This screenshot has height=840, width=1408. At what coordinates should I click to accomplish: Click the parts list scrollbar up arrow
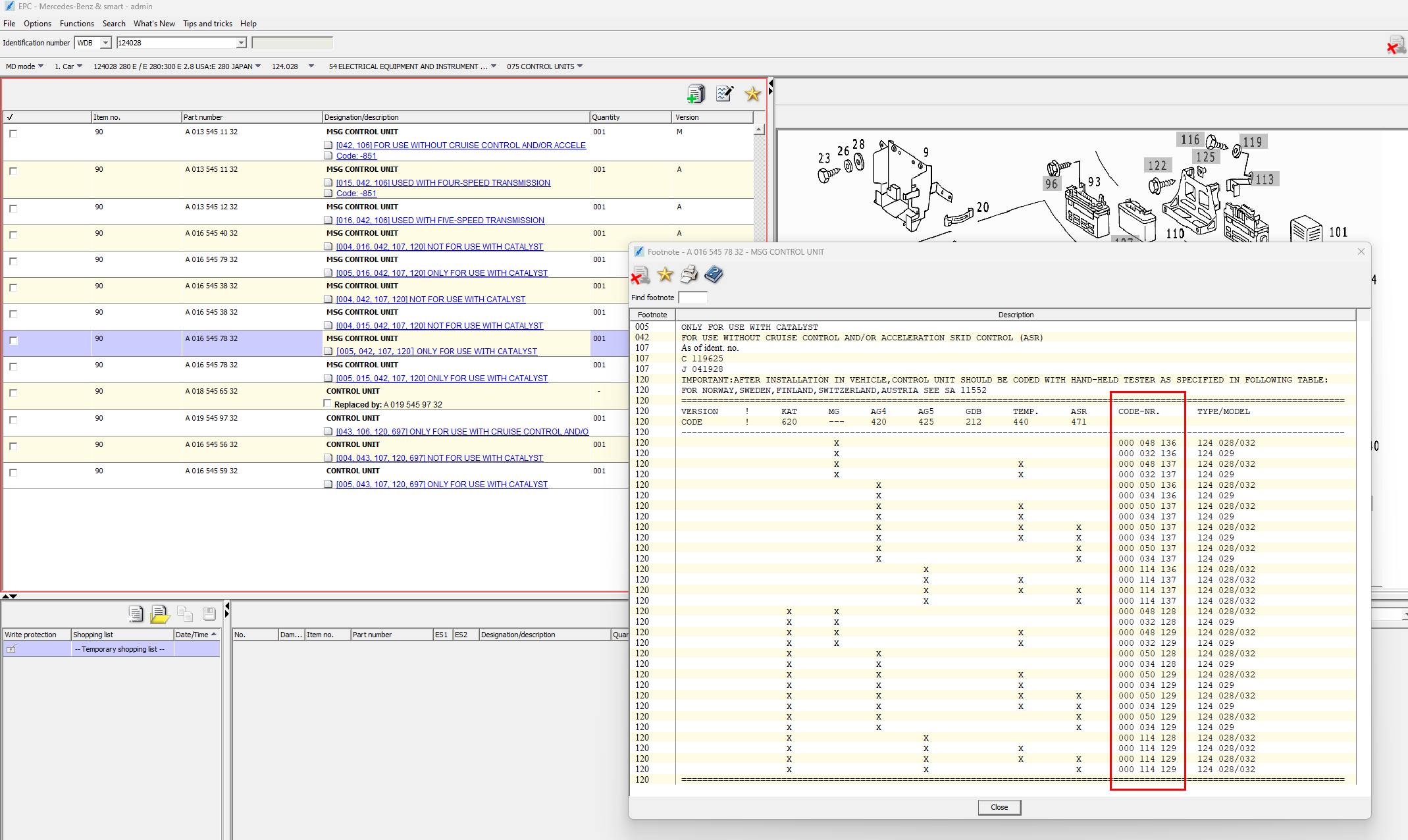[x=759, y=130]
